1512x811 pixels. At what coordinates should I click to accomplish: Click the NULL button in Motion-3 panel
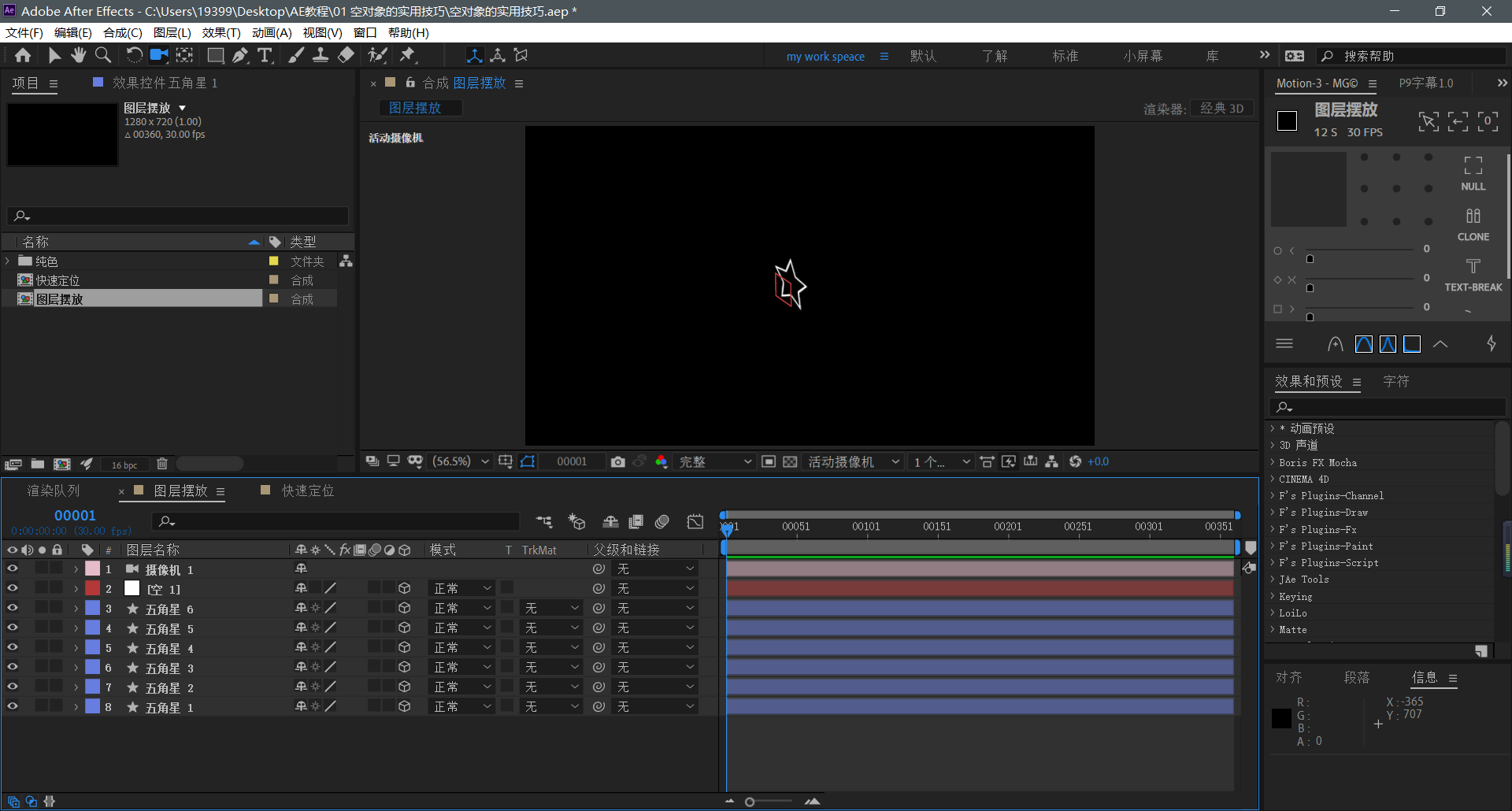click(x=1473, y=173)
